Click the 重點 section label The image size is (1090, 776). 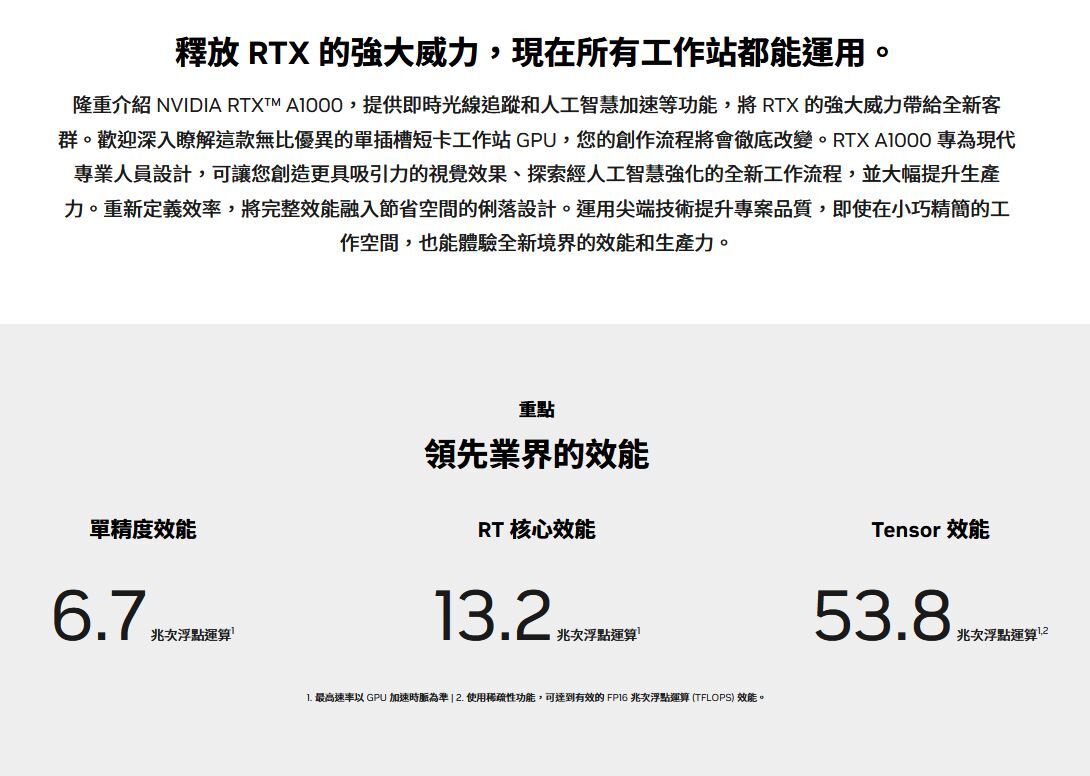537,410
